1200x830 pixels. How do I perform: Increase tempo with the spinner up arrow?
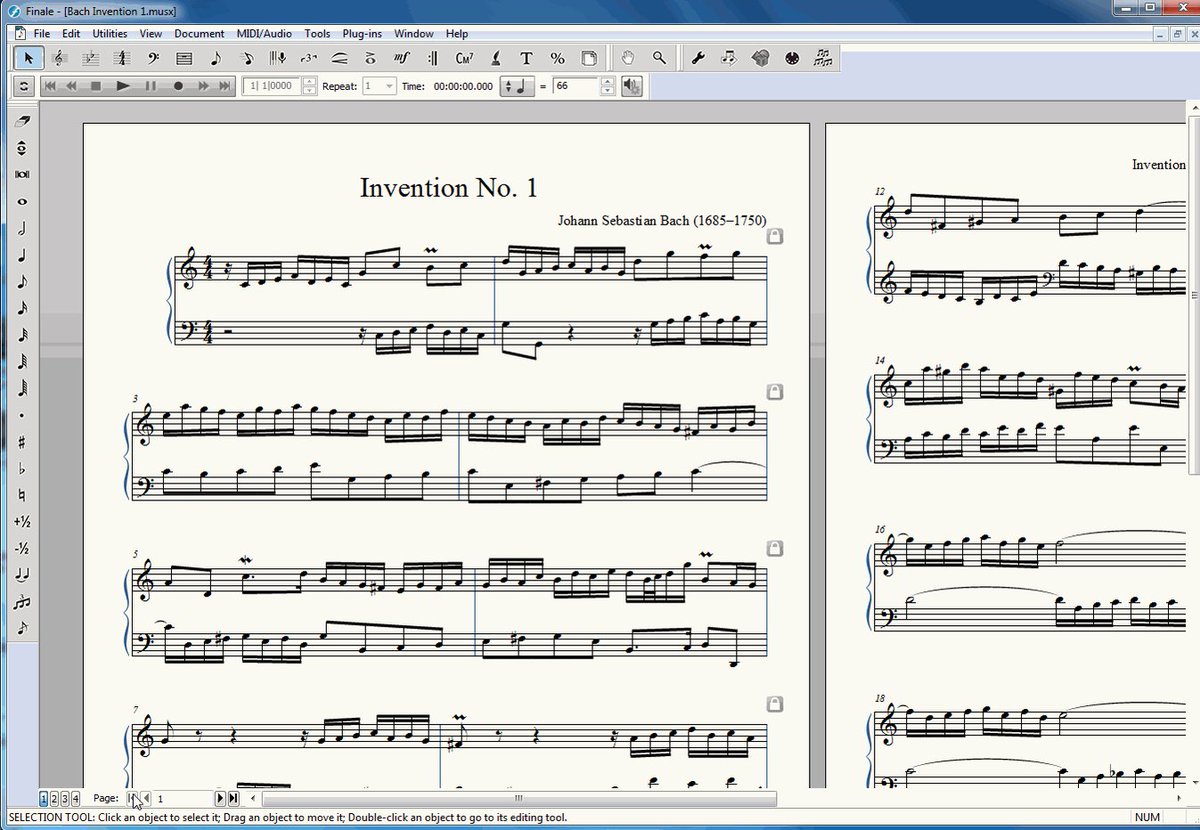(607, 82)
